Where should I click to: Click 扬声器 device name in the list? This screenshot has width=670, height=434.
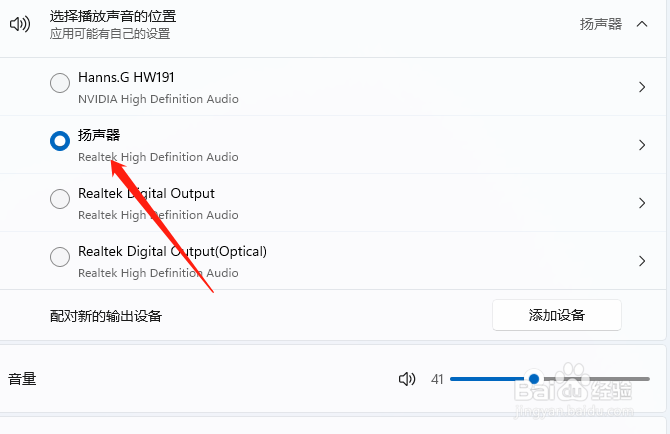99,135
